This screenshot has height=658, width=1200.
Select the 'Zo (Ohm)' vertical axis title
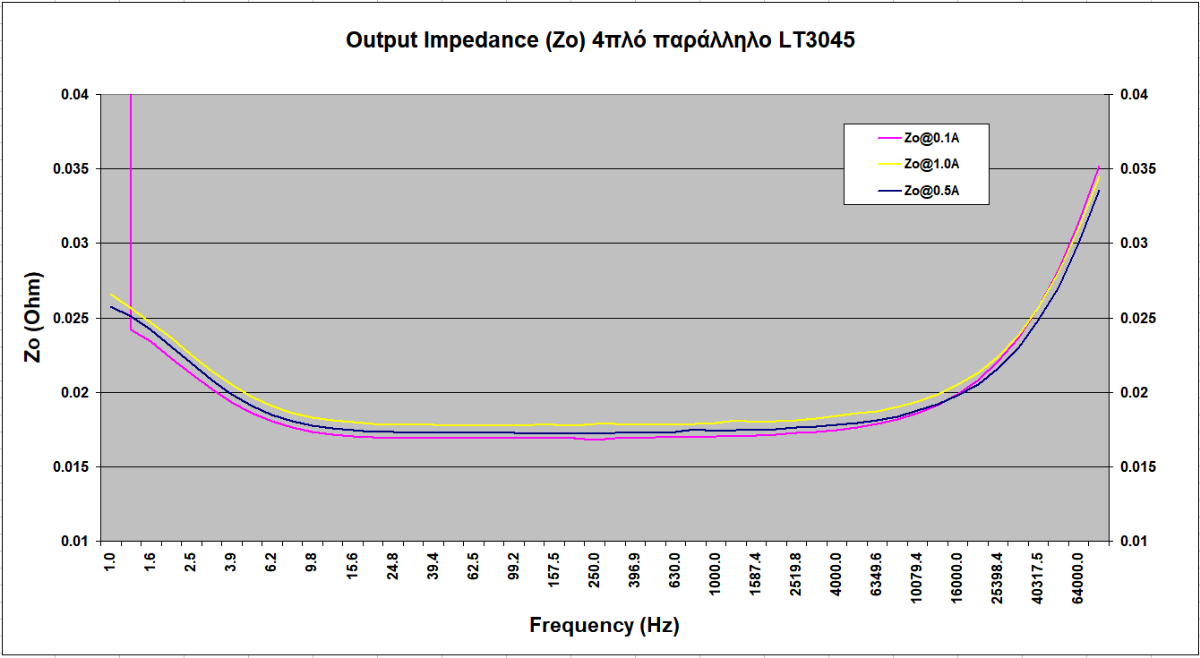pos(32,317)
